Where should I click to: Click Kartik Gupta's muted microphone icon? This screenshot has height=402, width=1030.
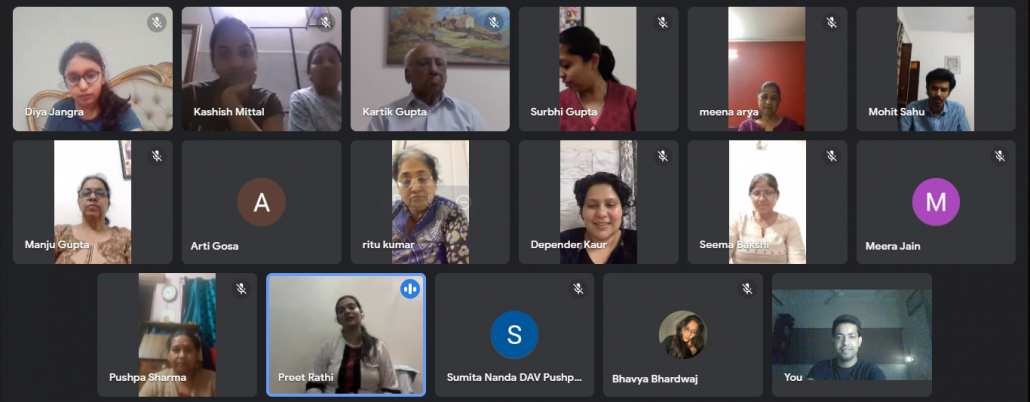click(494, 23)
